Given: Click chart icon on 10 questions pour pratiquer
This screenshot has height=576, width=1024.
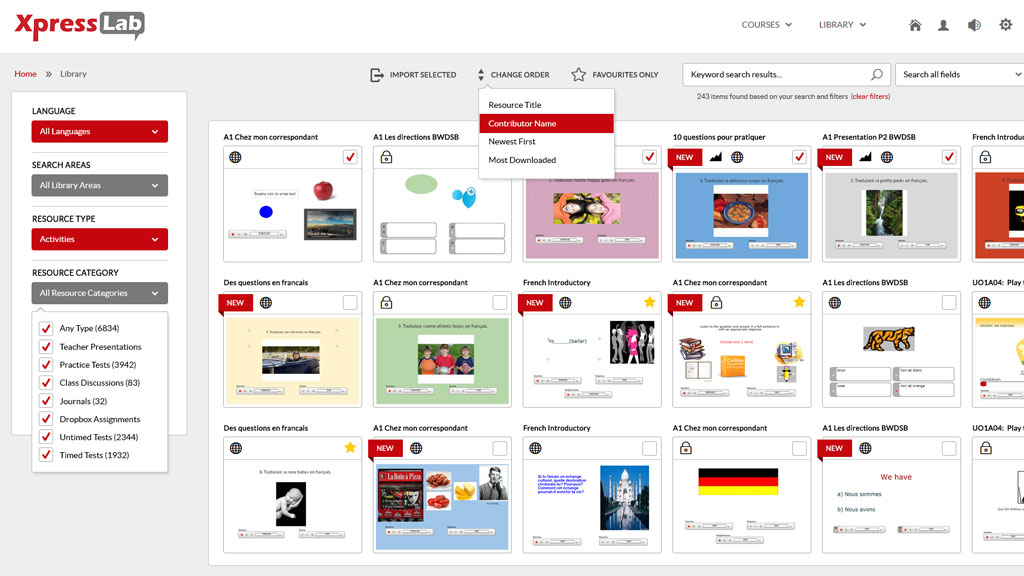Looking at the screenshot, I should coord(716,157).
